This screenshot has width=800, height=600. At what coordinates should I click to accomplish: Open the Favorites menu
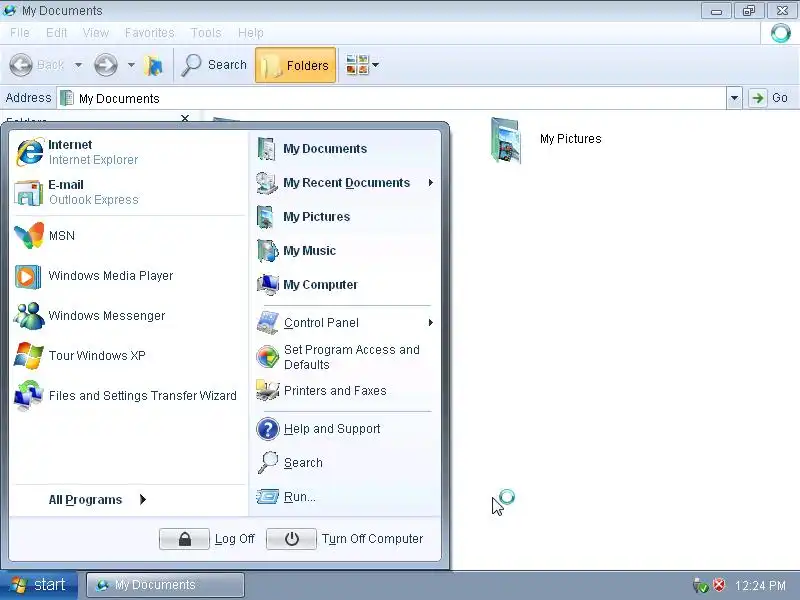149,33
